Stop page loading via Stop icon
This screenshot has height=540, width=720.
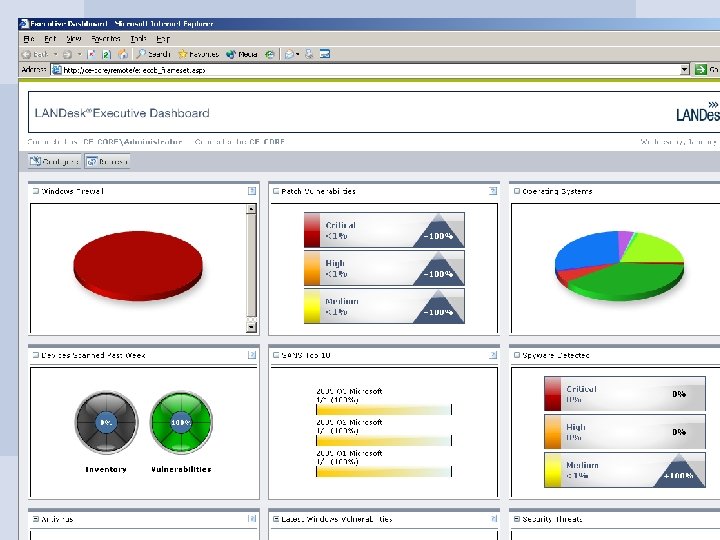[91, 54]
